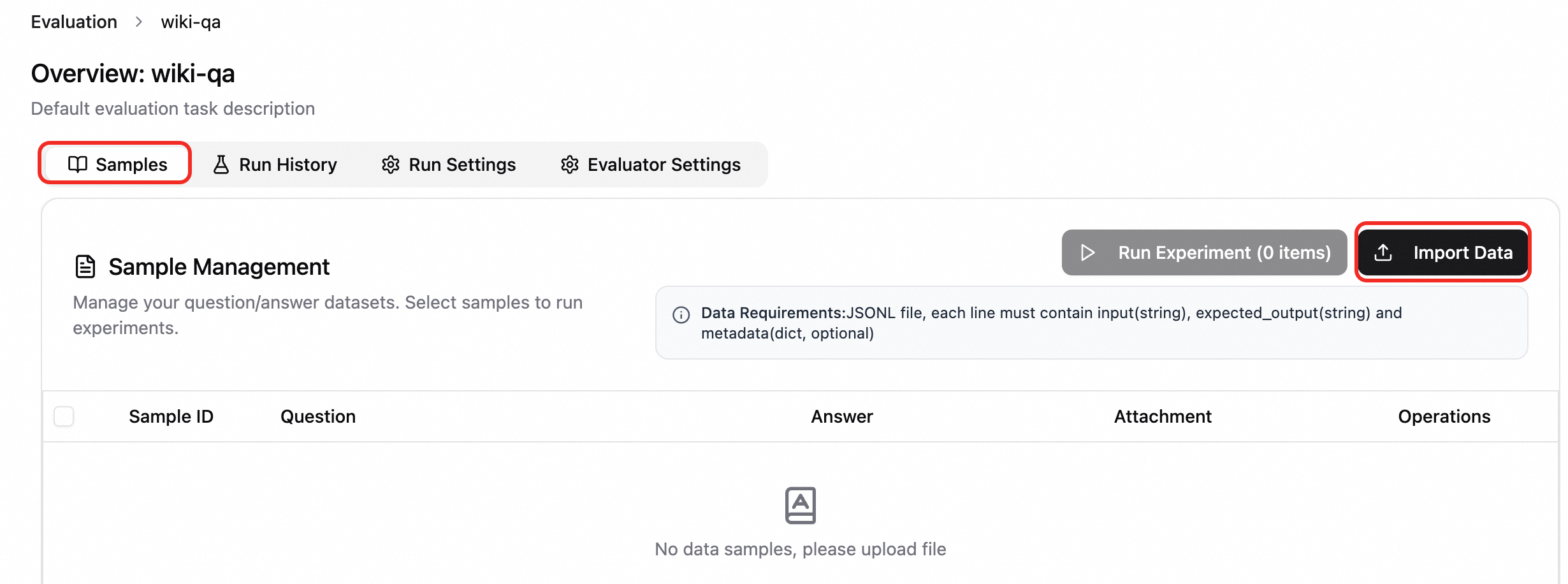
Task: Click the Sample ID column header
Action: click(x=171, y=416)
